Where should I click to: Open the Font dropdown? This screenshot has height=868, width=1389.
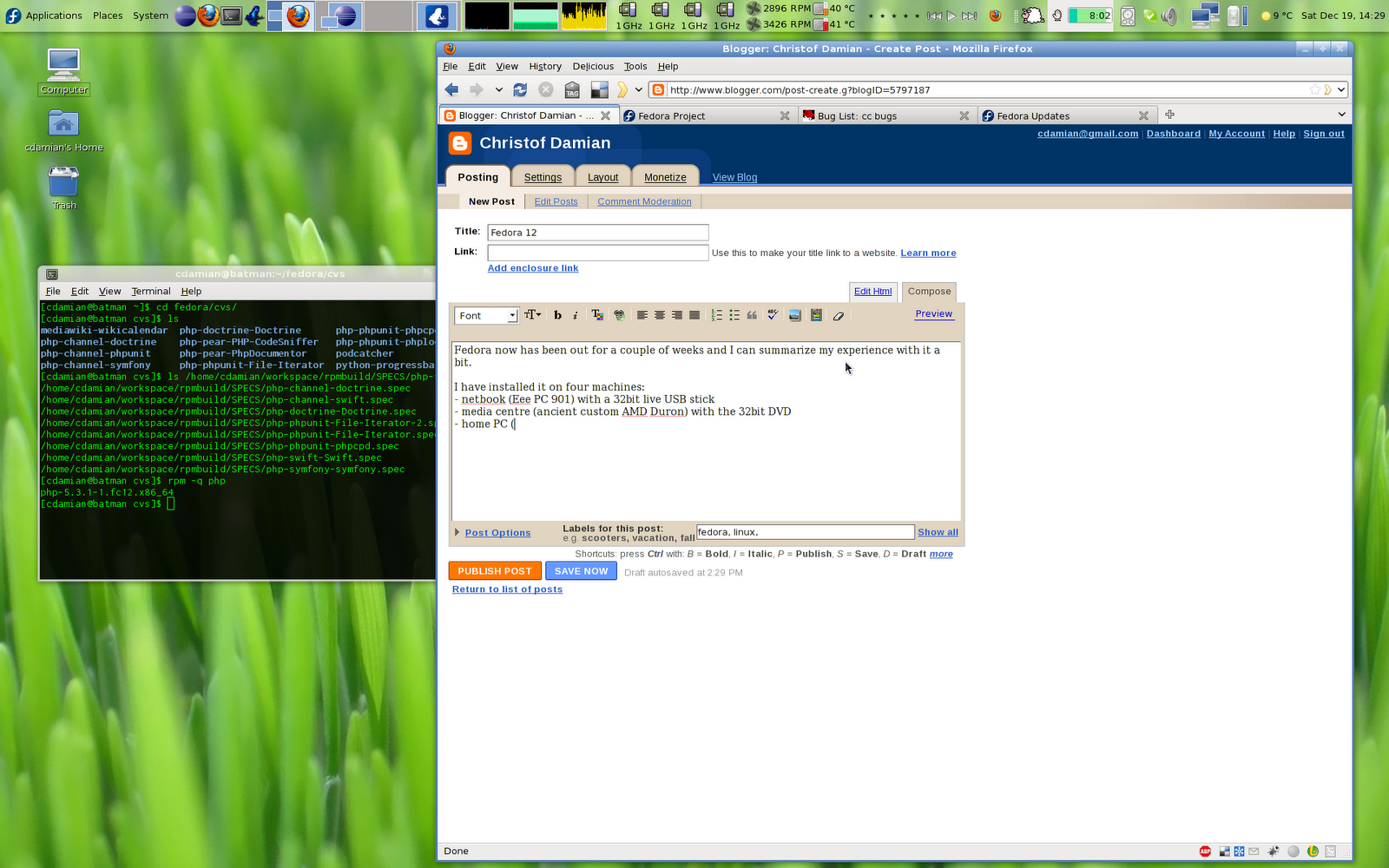point(486,316)
